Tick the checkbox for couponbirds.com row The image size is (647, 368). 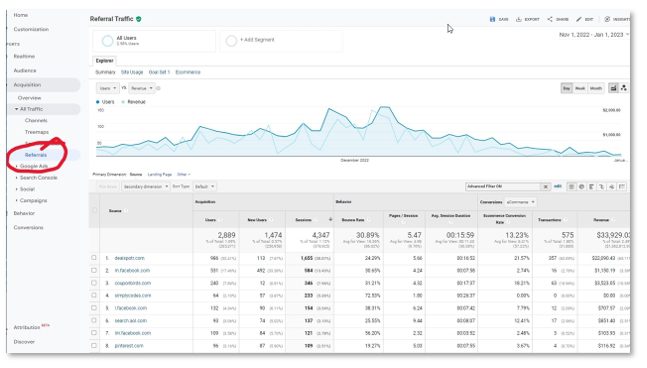tap(94, 283)
